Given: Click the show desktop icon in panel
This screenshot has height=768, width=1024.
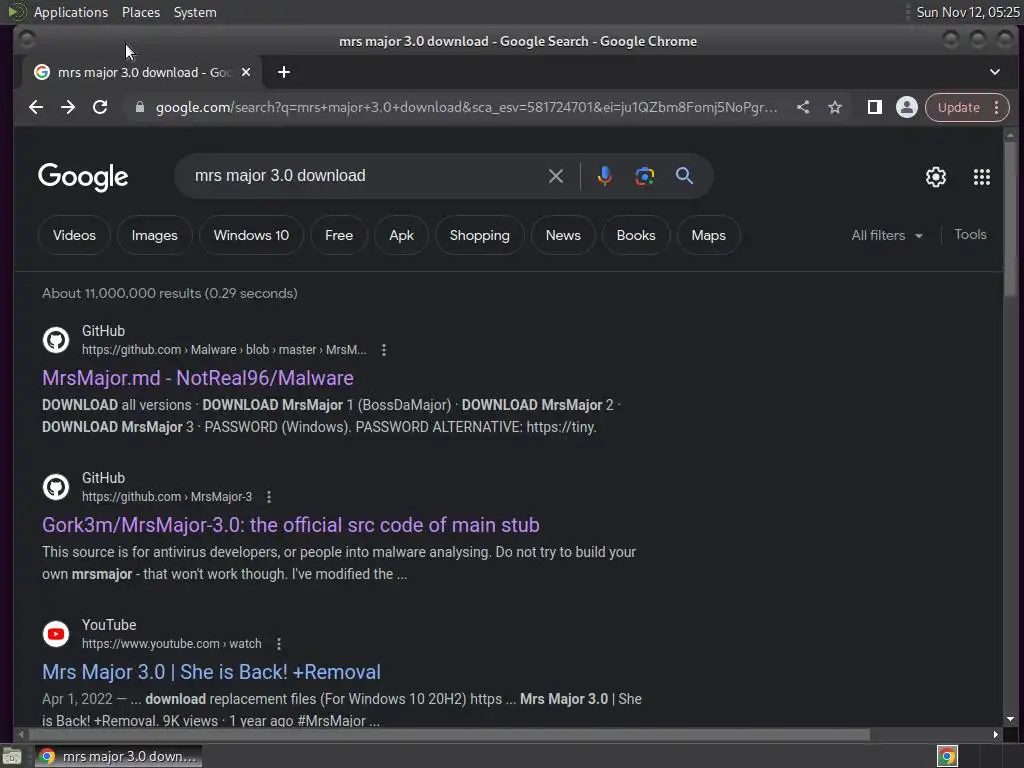Looking at the screenshot, I should [12, 756].
